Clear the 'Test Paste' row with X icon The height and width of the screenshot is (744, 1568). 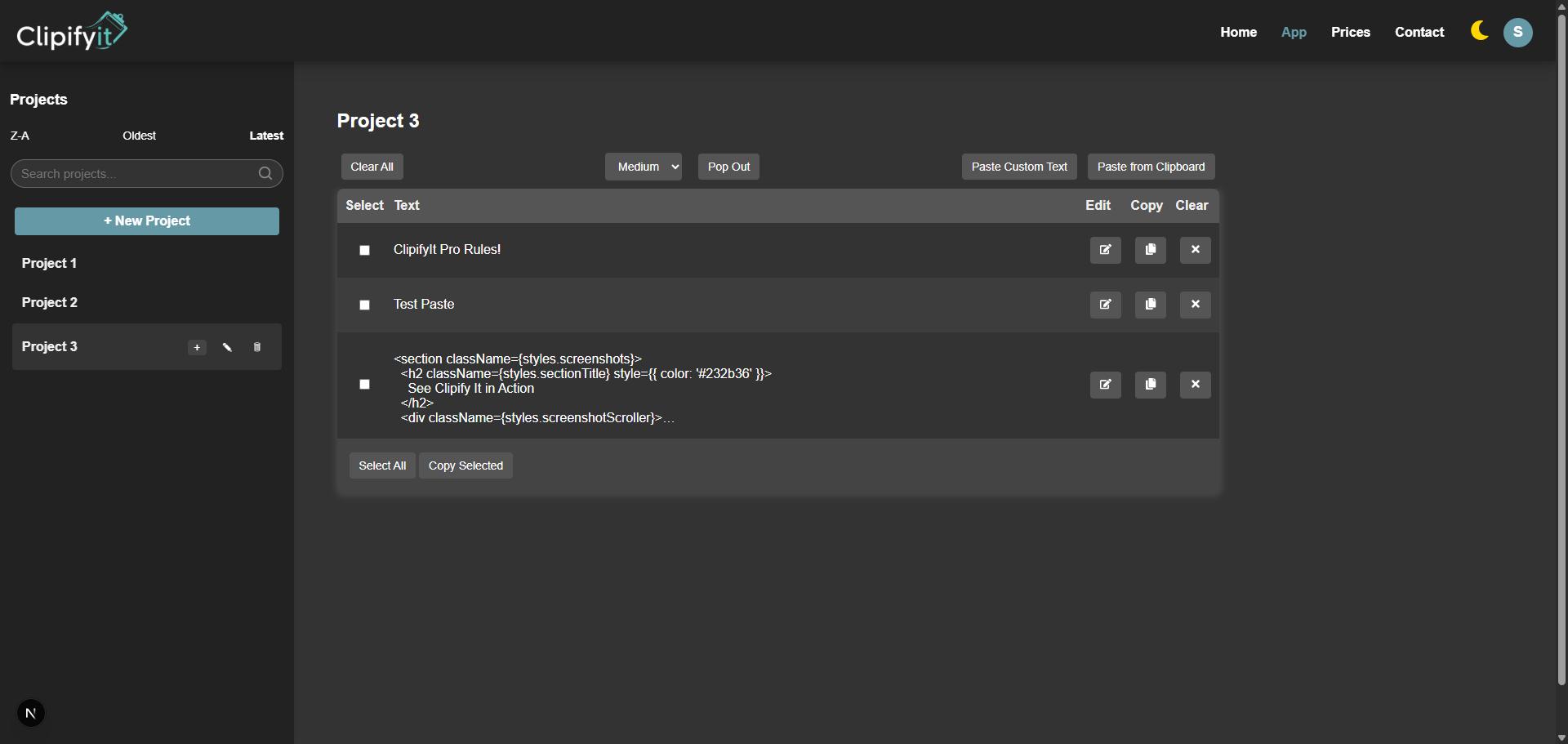[x=1195, y=305]
